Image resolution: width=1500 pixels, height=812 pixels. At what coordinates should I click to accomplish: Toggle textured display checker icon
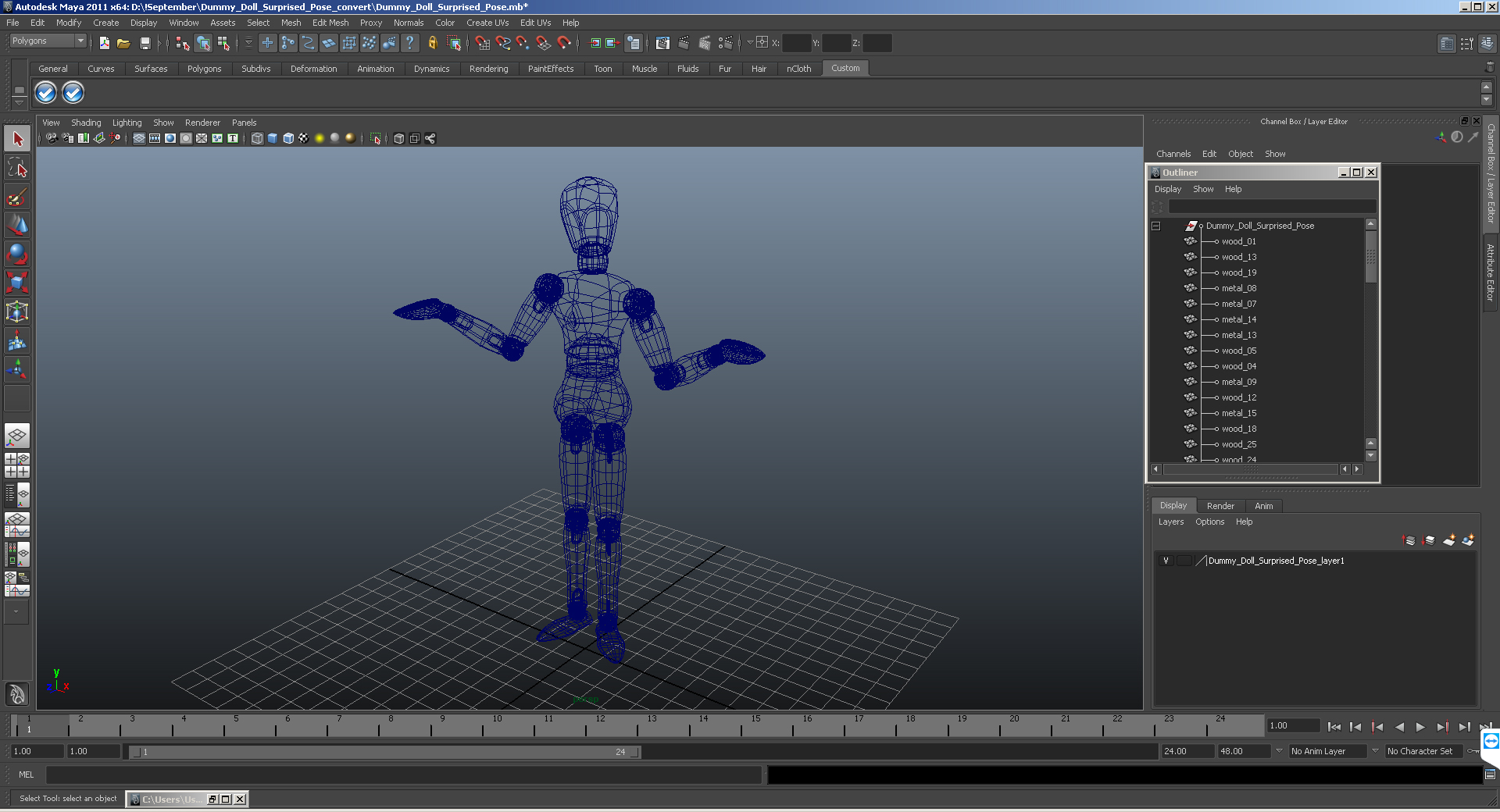[x=304, y=138]
